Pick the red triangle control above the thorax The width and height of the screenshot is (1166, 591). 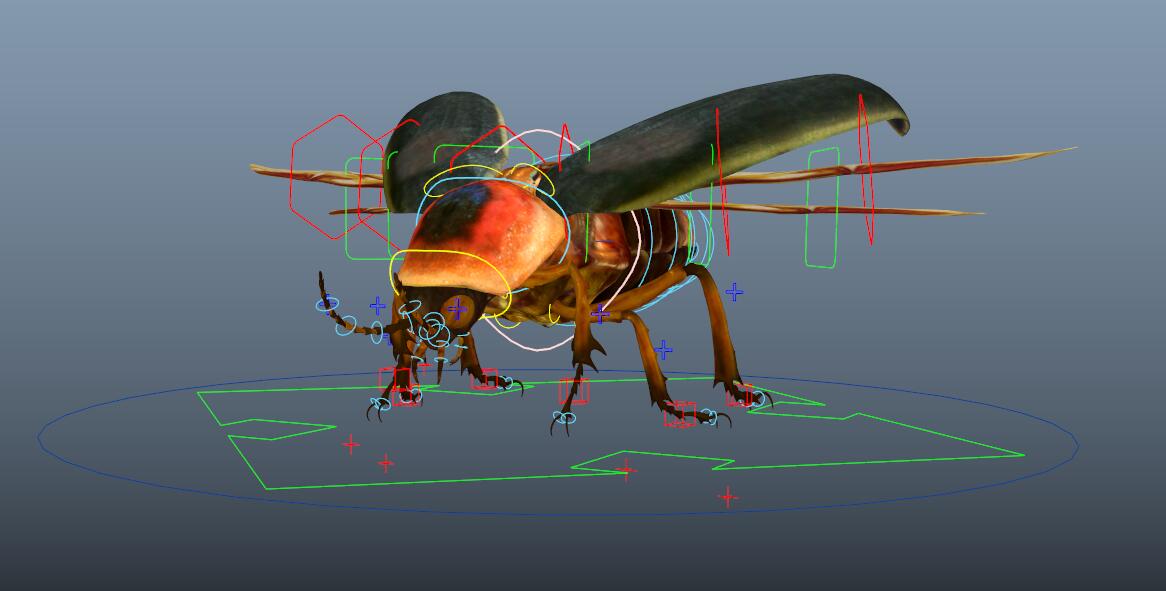[566, 145]
